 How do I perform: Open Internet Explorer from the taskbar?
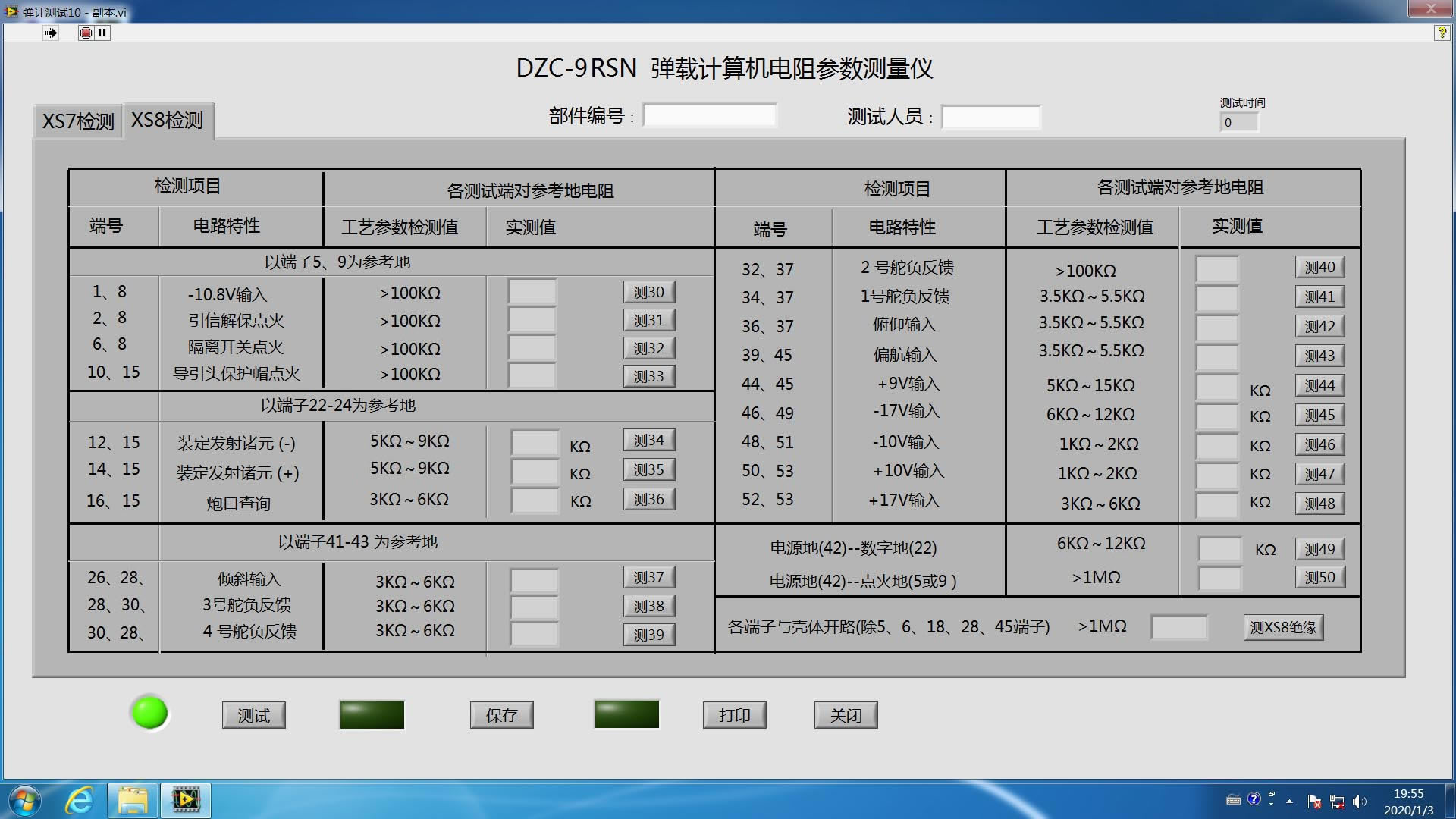click(80, 801)
